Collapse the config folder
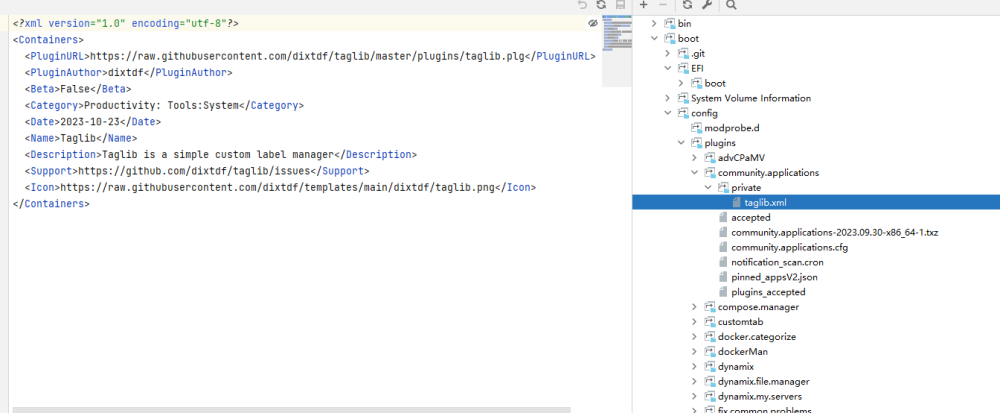Screen dimensions: 1000x413 (x=667, y=113)
